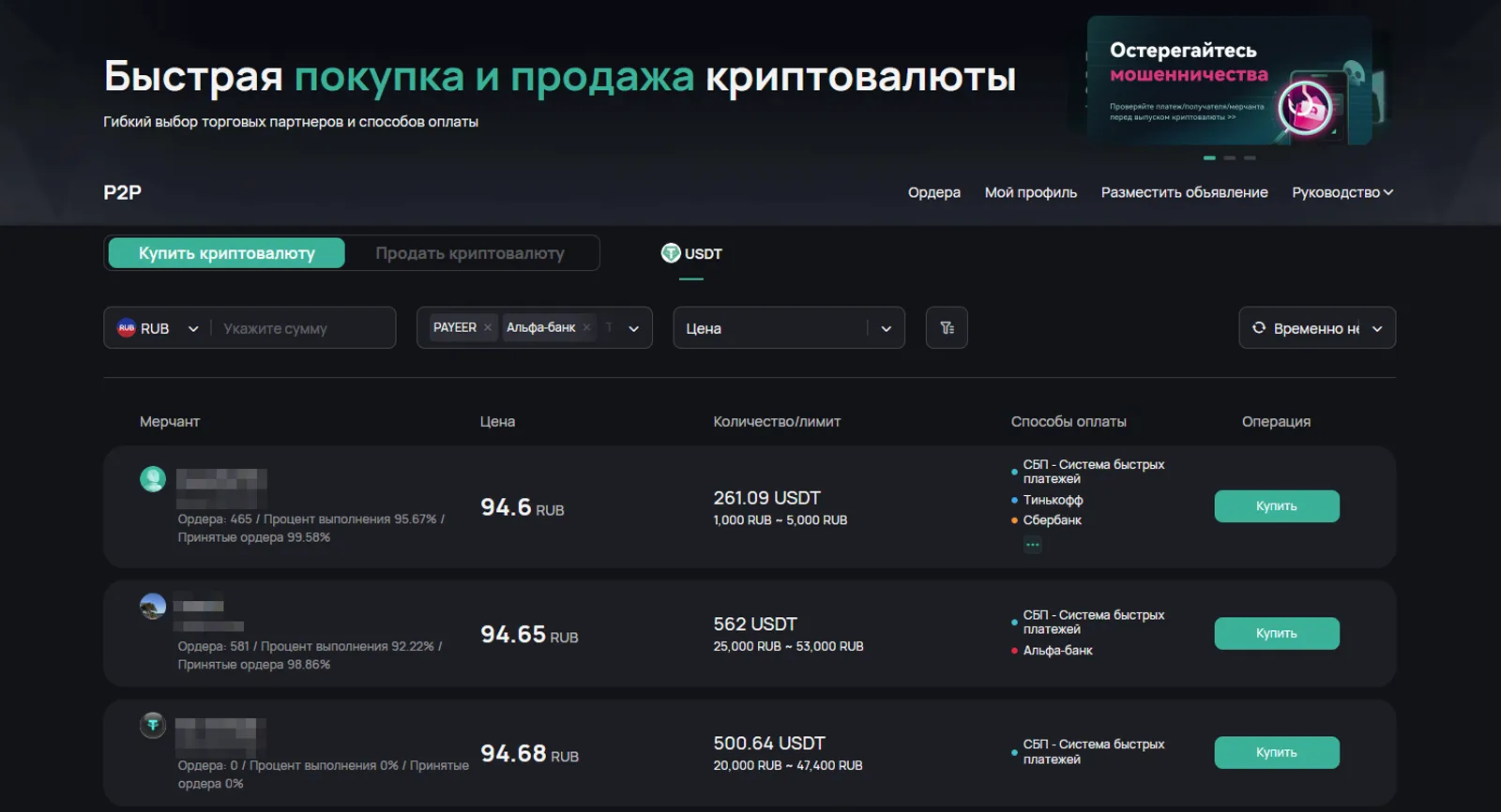The image size is (1501, 812).
Task: Click the Сбербанк payment method
Action: point(1053,520)
